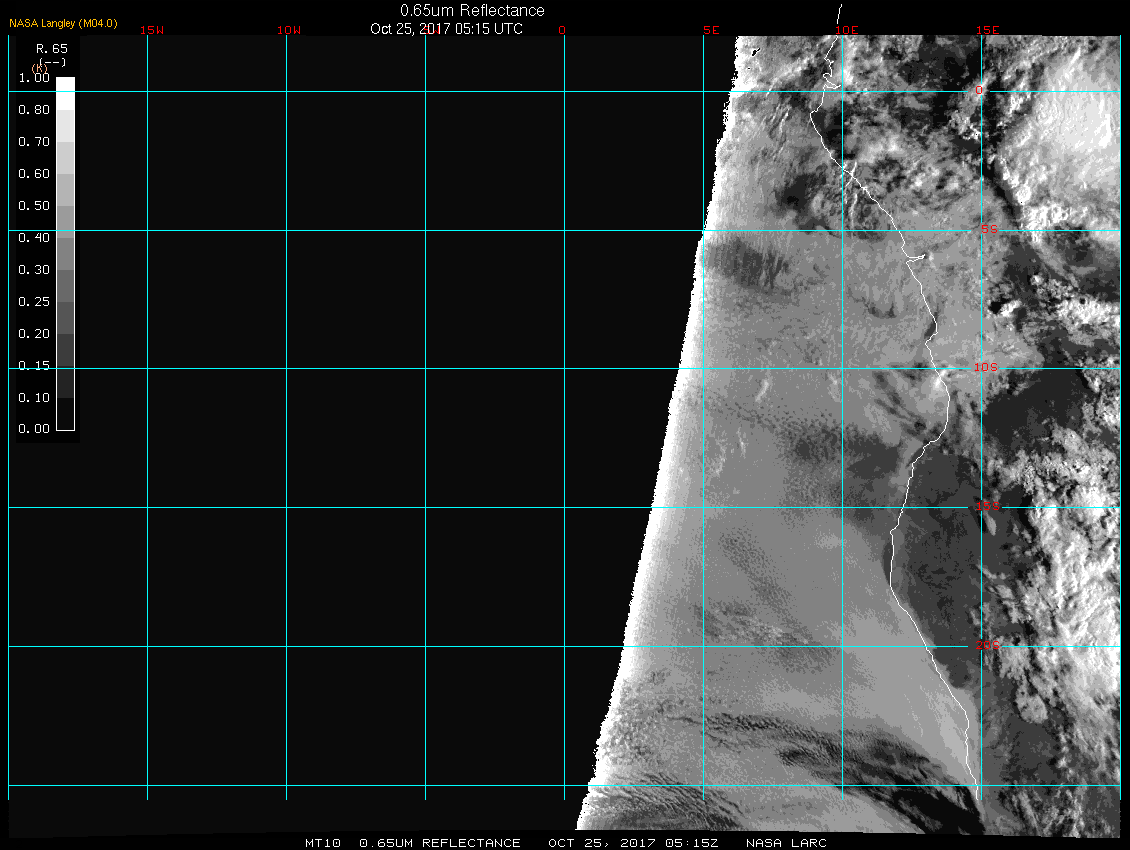Image resolution: width=1130 pixels, height=850 pixels.
Task: Click the '0.60' colorbar value
Action: coord(34,174)
